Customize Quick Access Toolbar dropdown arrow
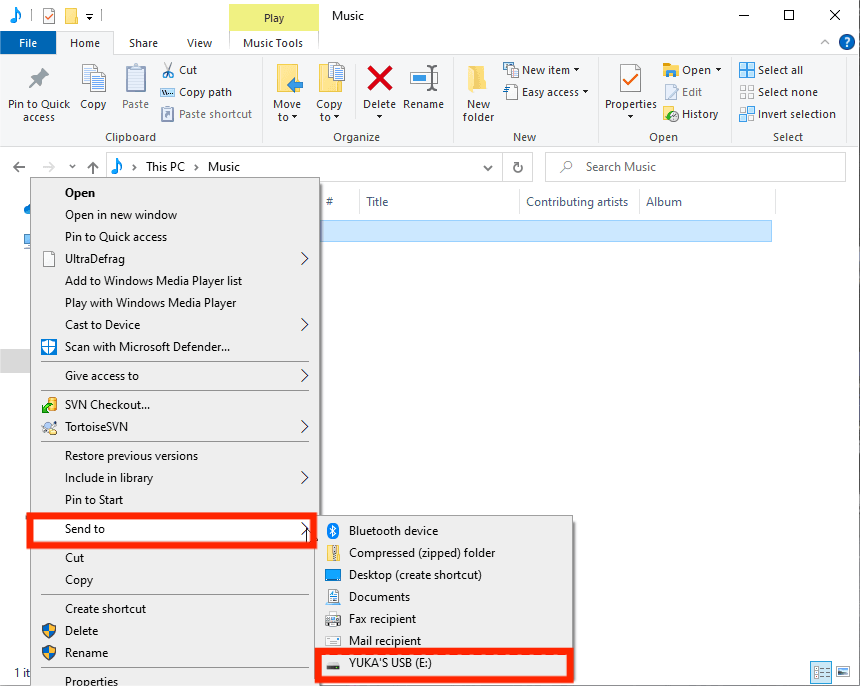 click(89, 17)
